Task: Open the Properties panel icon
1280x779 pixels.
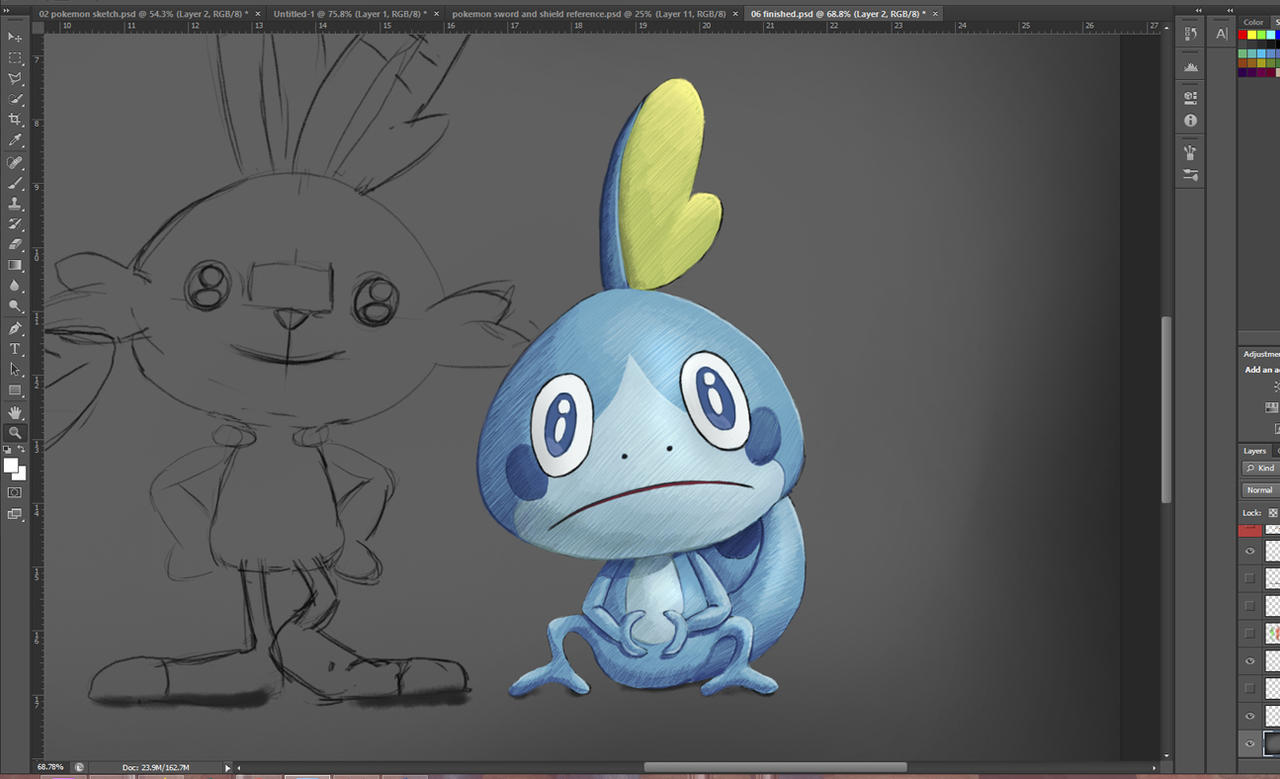Action: [x=1190, y=98]
